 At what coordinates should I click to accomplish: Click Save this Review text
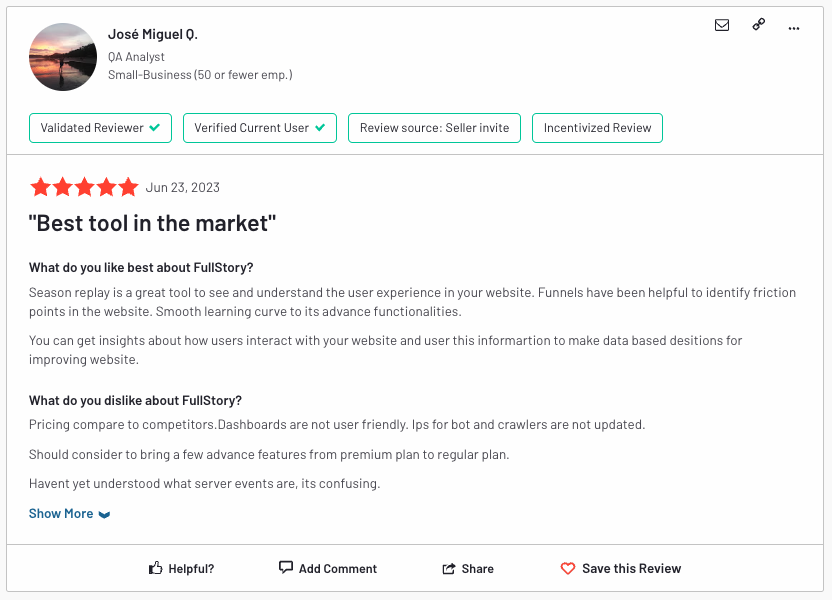[631, 569]
